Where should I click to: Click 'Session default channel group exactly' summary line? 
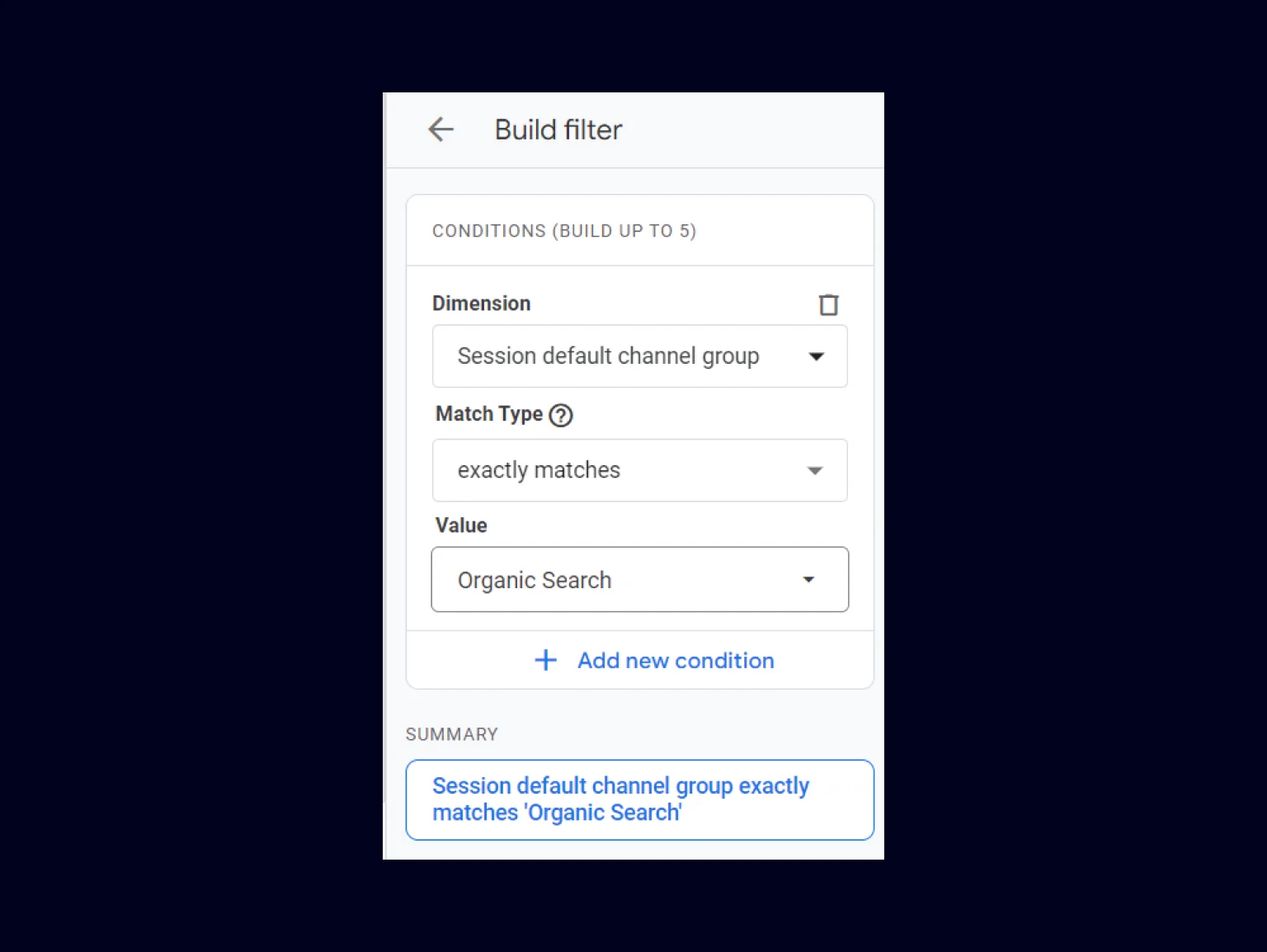(x=620, y=786)
